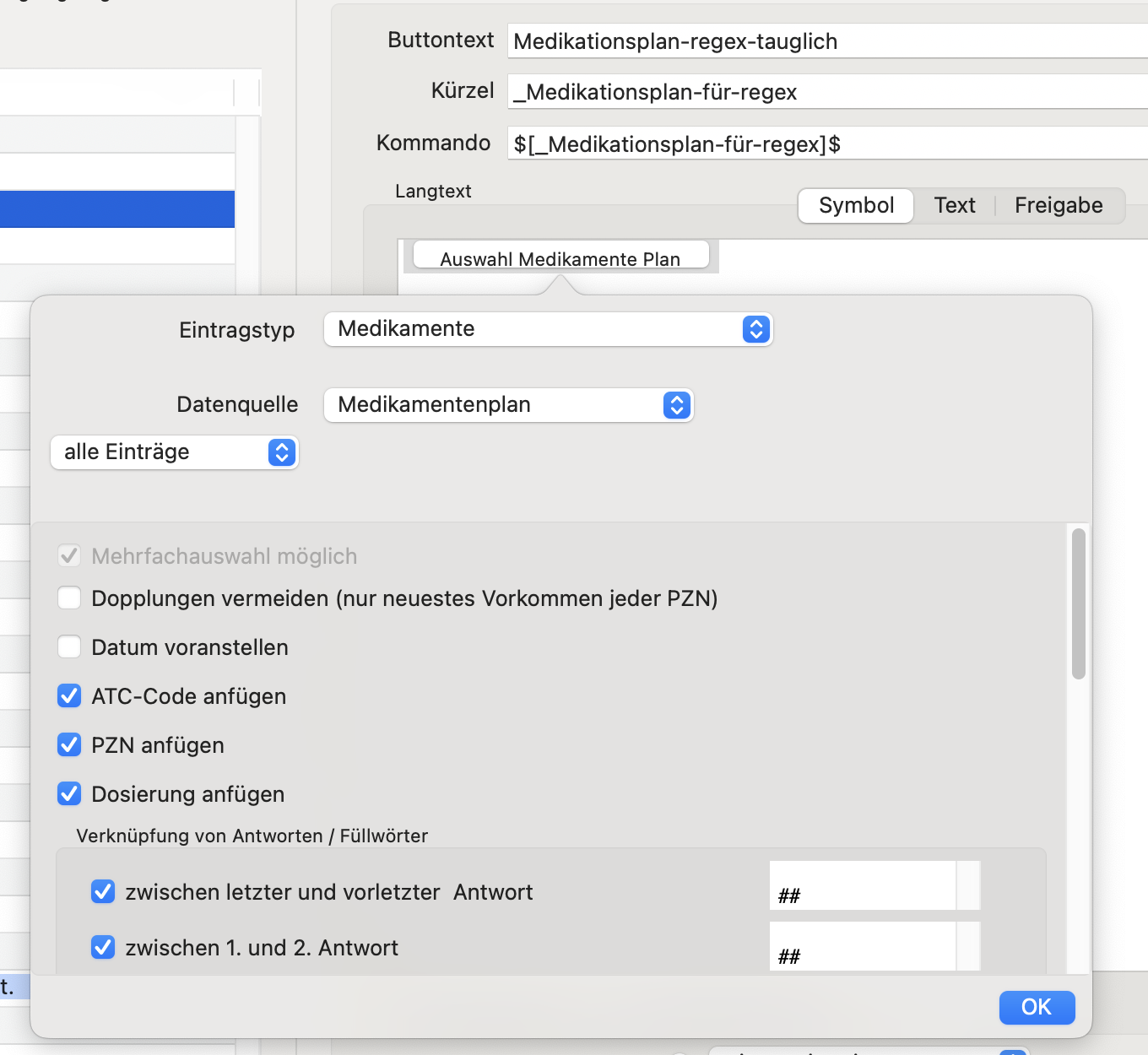Edit the Buttontext field
This screenshot has width=1148, height=1055.
[x=827, y=41]
